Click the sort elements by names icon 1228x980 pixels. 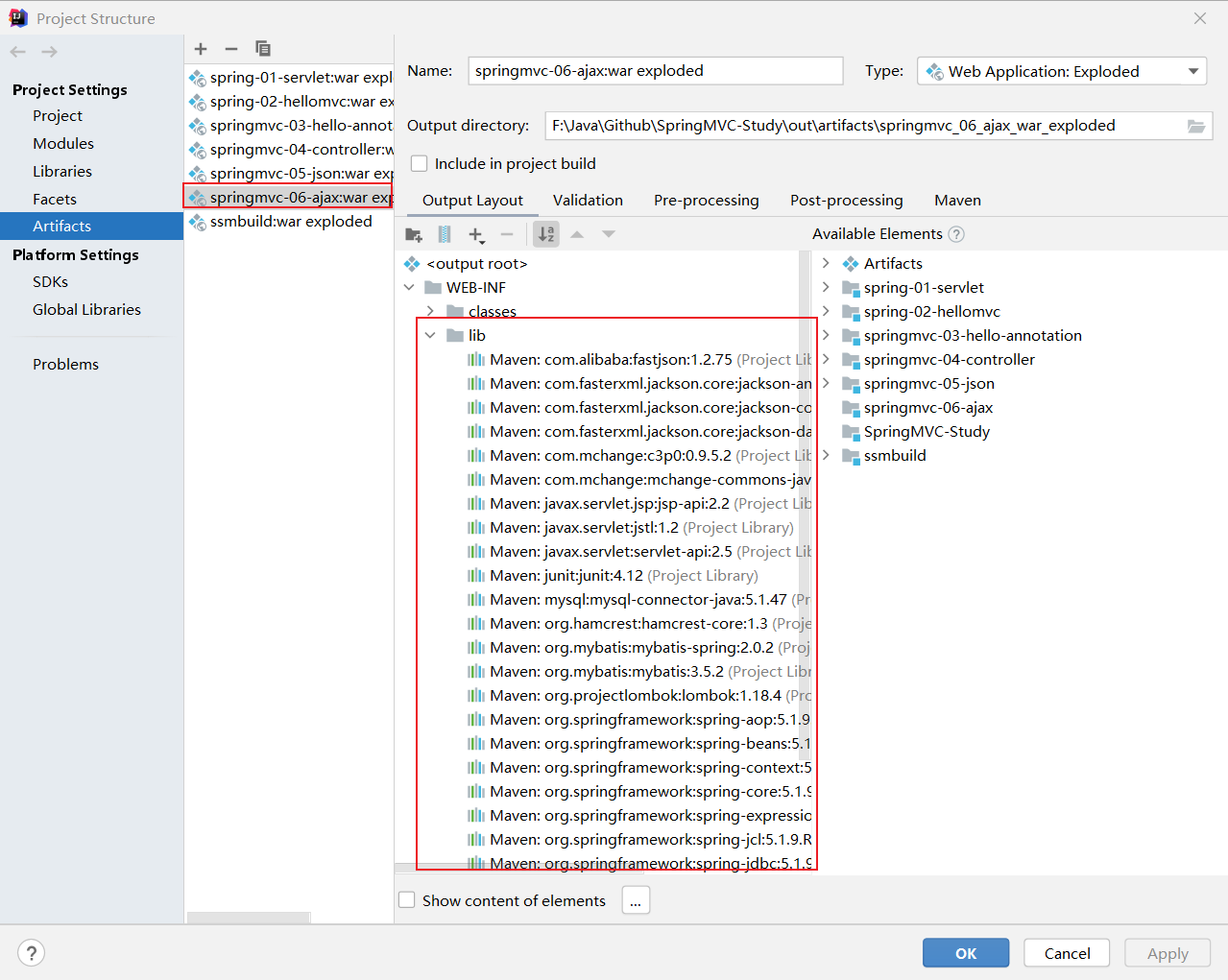(x=546, y=234)
